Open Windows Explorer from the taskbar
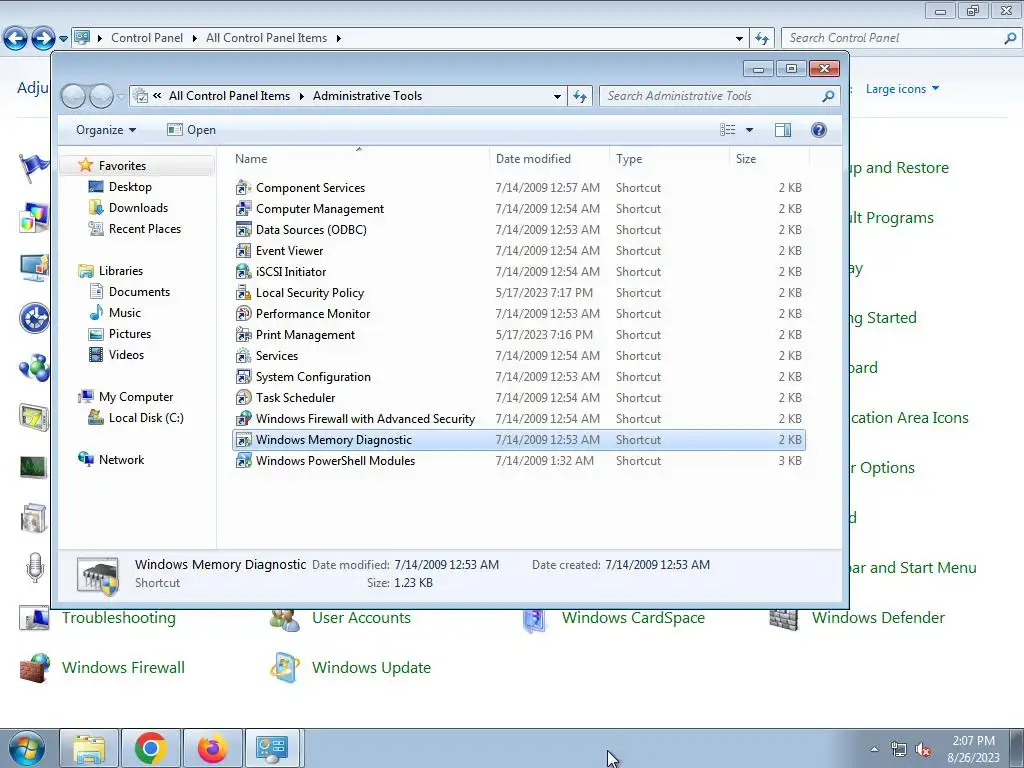This screenshot has height=768, width=1024. (89, 748)
